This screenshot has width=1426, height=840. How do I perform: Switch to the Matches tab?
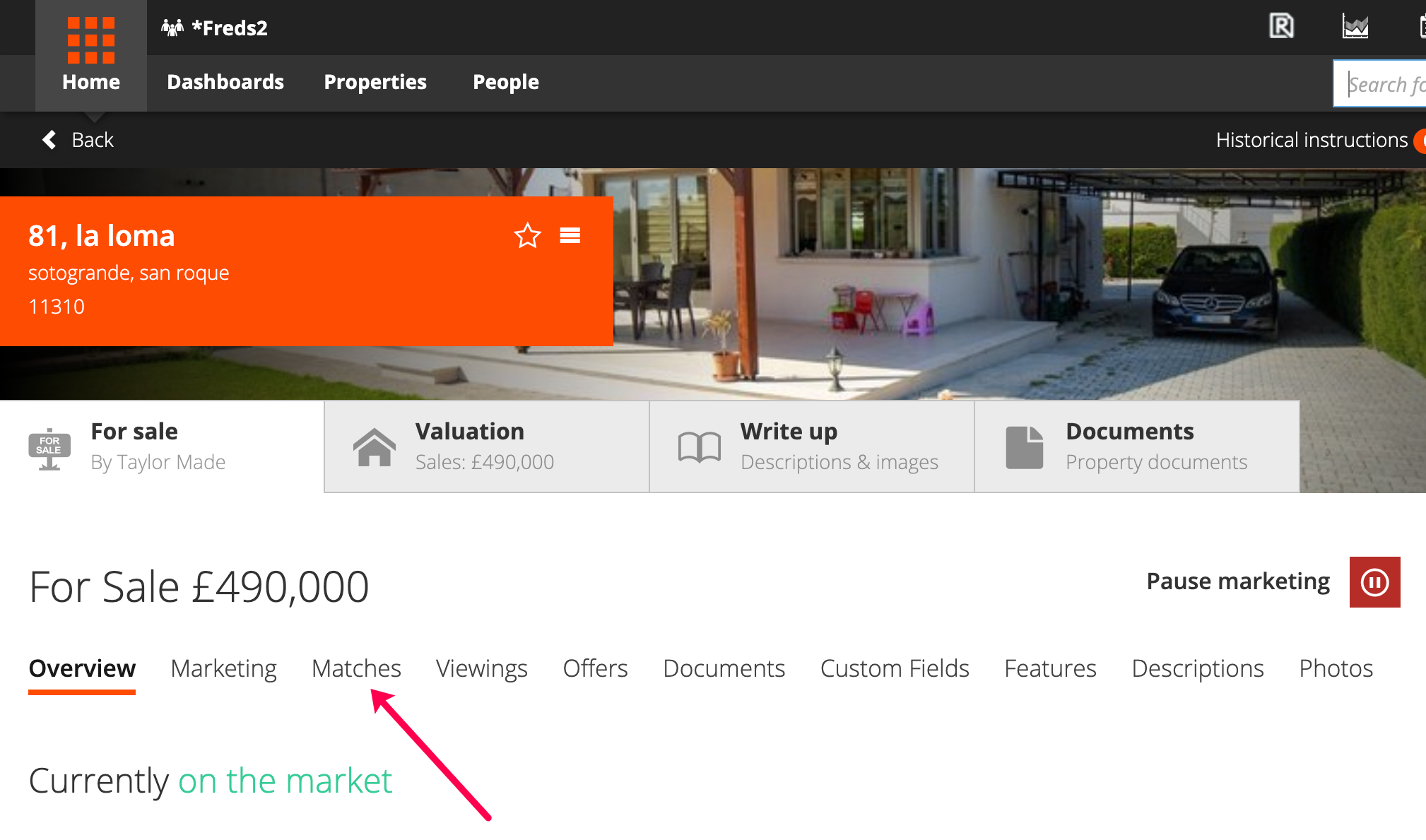pyautogui.click(x=356, y=668)
